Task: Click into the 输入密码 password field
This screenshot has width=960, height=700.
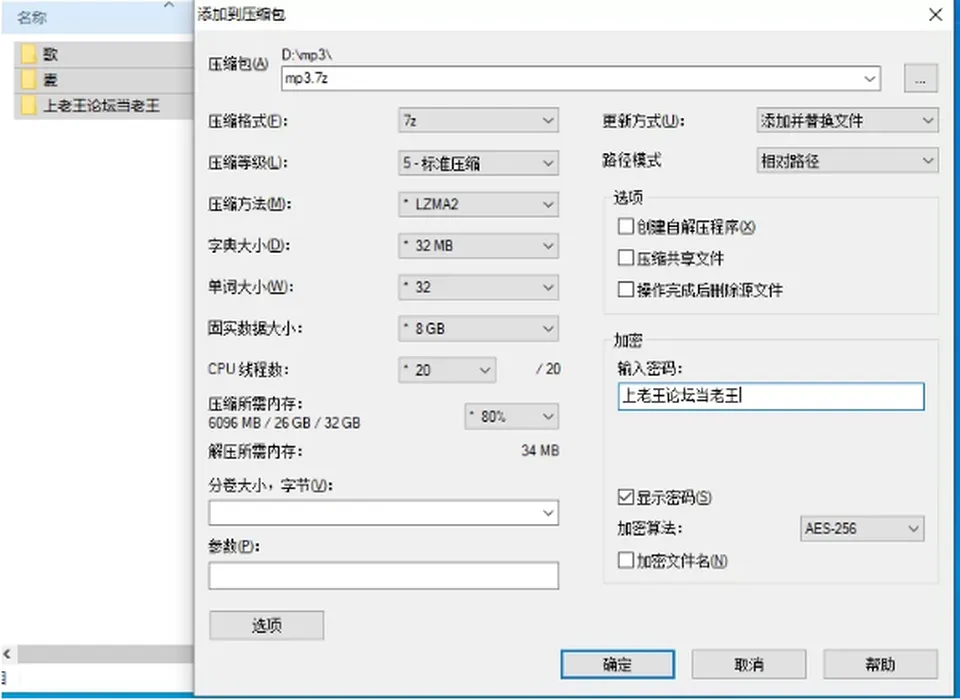Action: (x=771, y=396)
